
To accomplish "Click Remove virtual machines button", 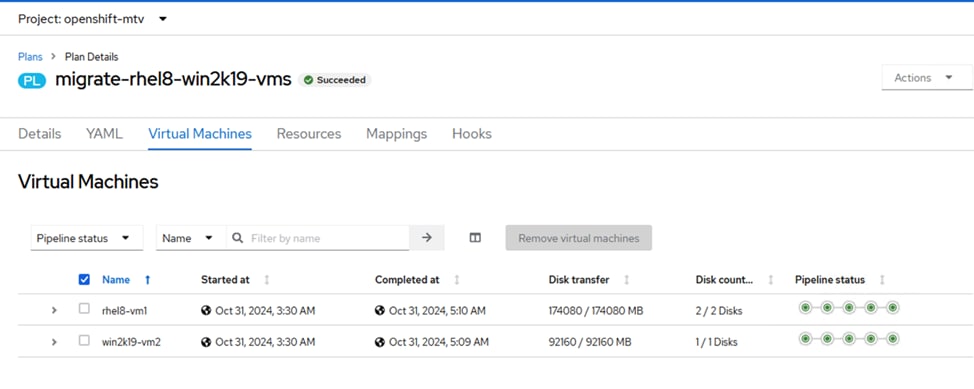I will pyautogui.click(x=578, y=238).
